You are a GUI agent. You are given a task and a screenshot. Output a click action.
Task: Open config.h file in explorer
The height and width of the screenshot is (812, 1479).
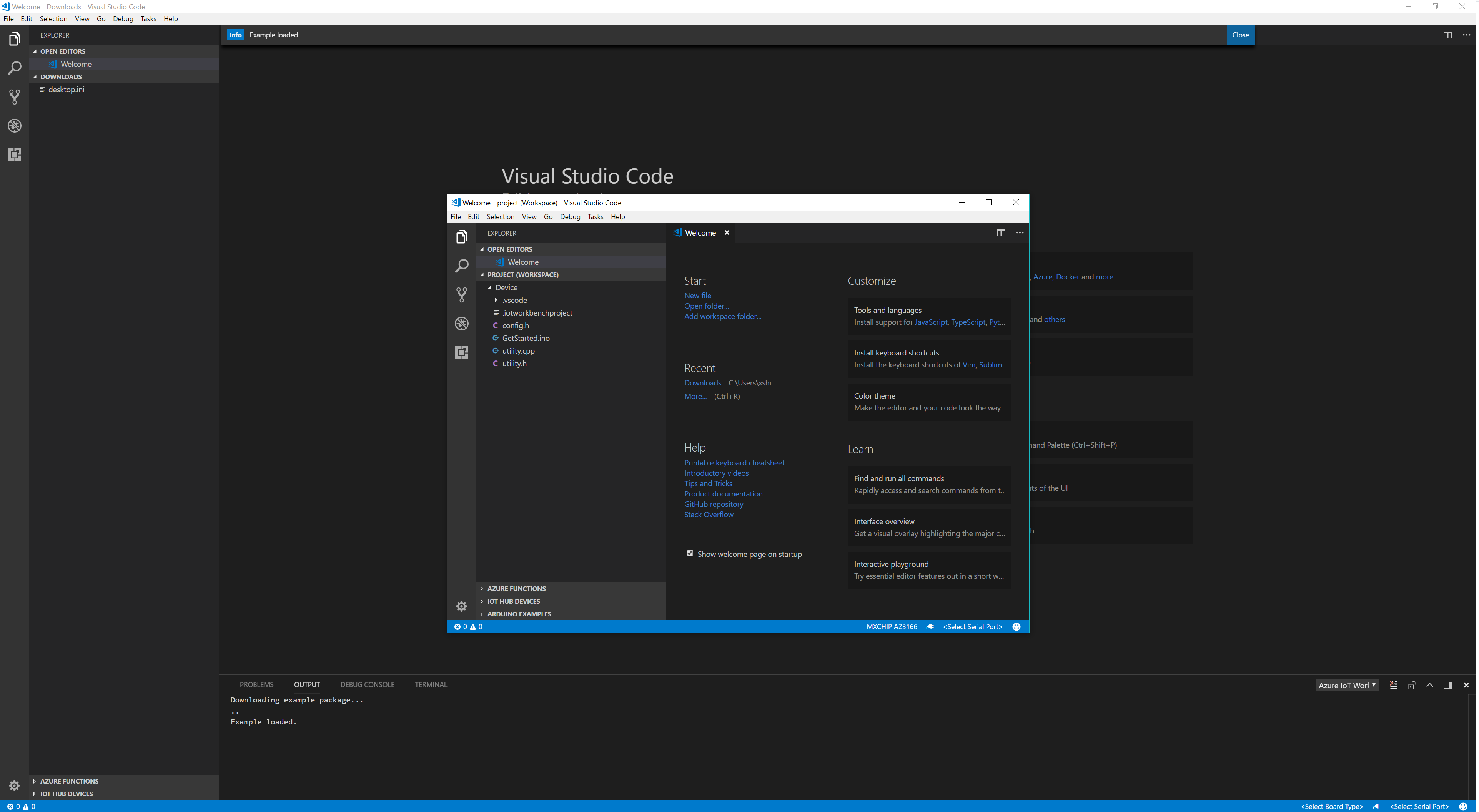(515, 325)
